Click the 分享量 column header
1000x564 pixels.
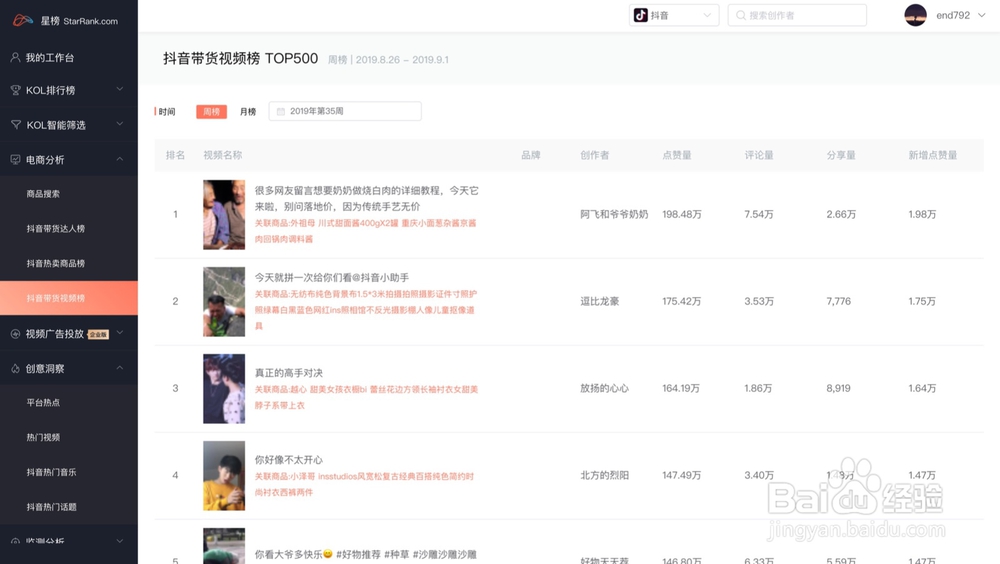841,155
